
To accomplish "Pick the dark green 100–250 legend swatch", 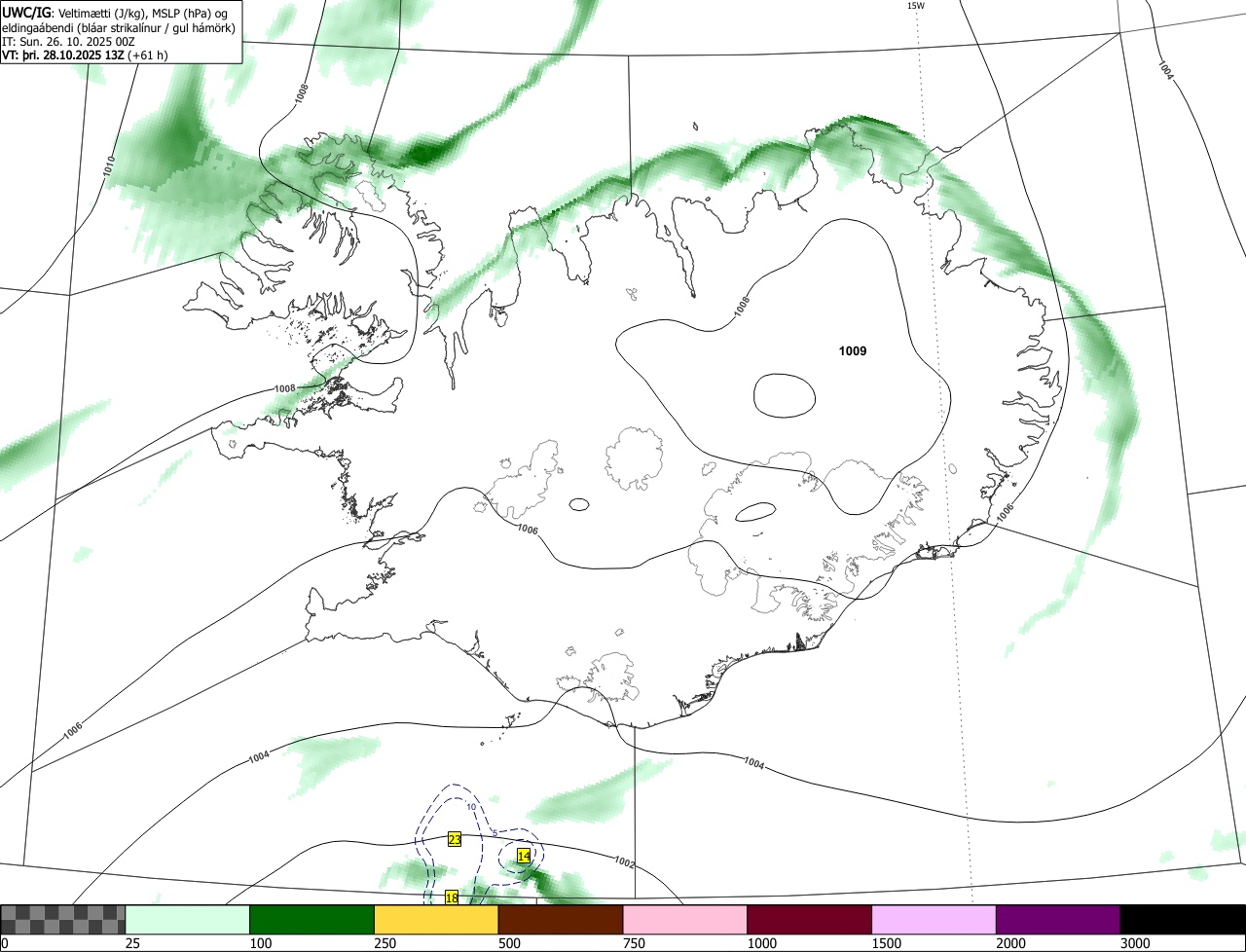I will click(x=312, y=919).
